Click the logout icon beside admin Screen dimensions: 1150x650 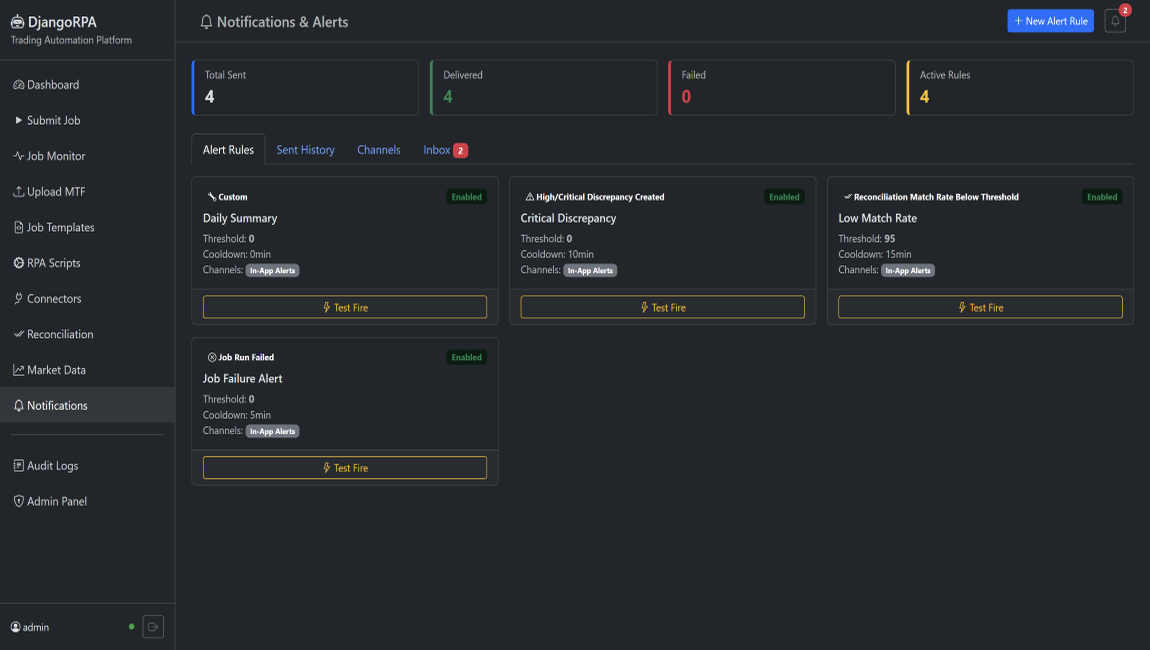pos(153,627)
